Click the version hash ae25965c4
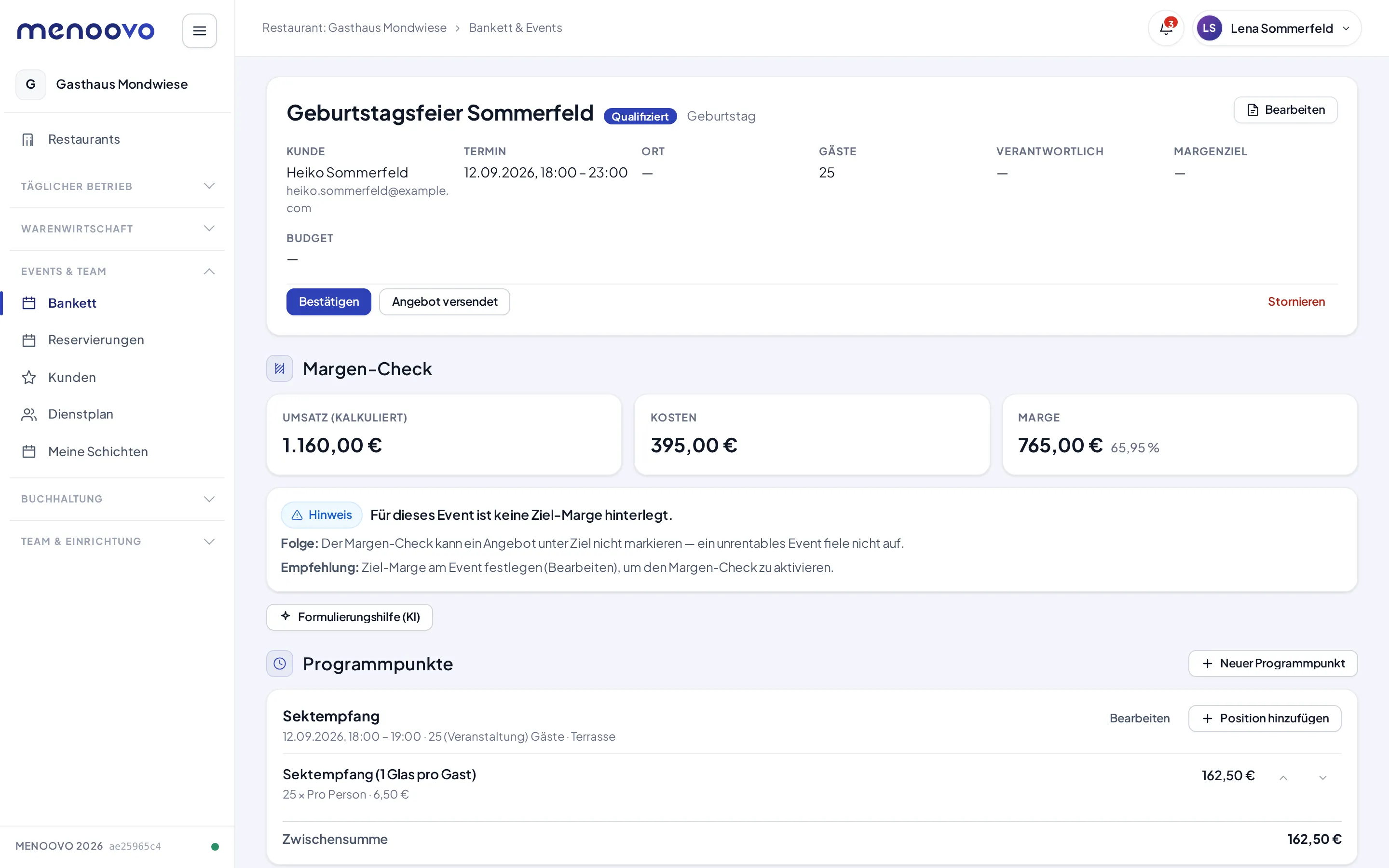Screen dimensions: 1389x868 point(135,846)
